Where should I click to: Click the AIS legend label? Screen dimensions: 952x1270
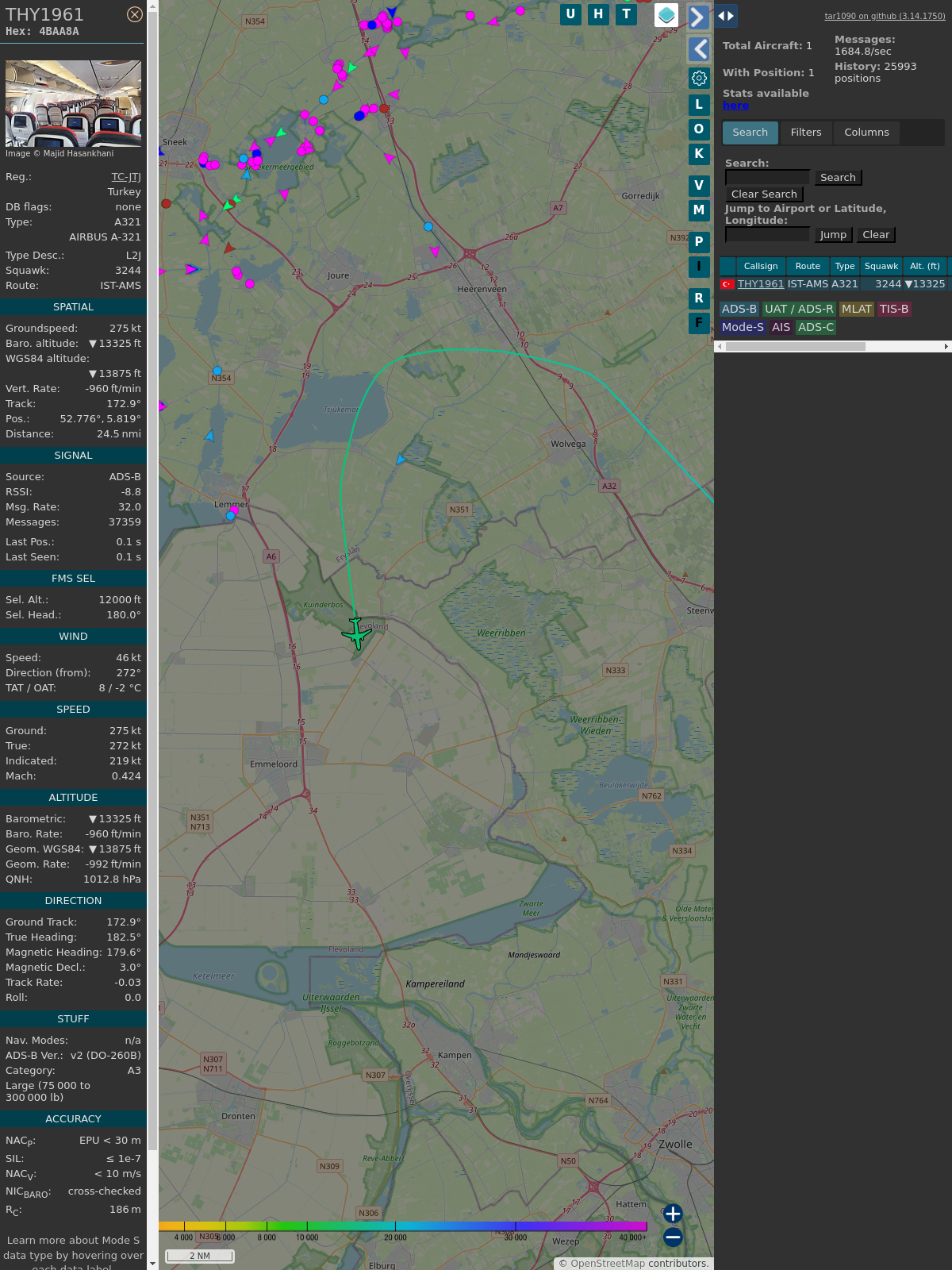click(x=781, y=327)
